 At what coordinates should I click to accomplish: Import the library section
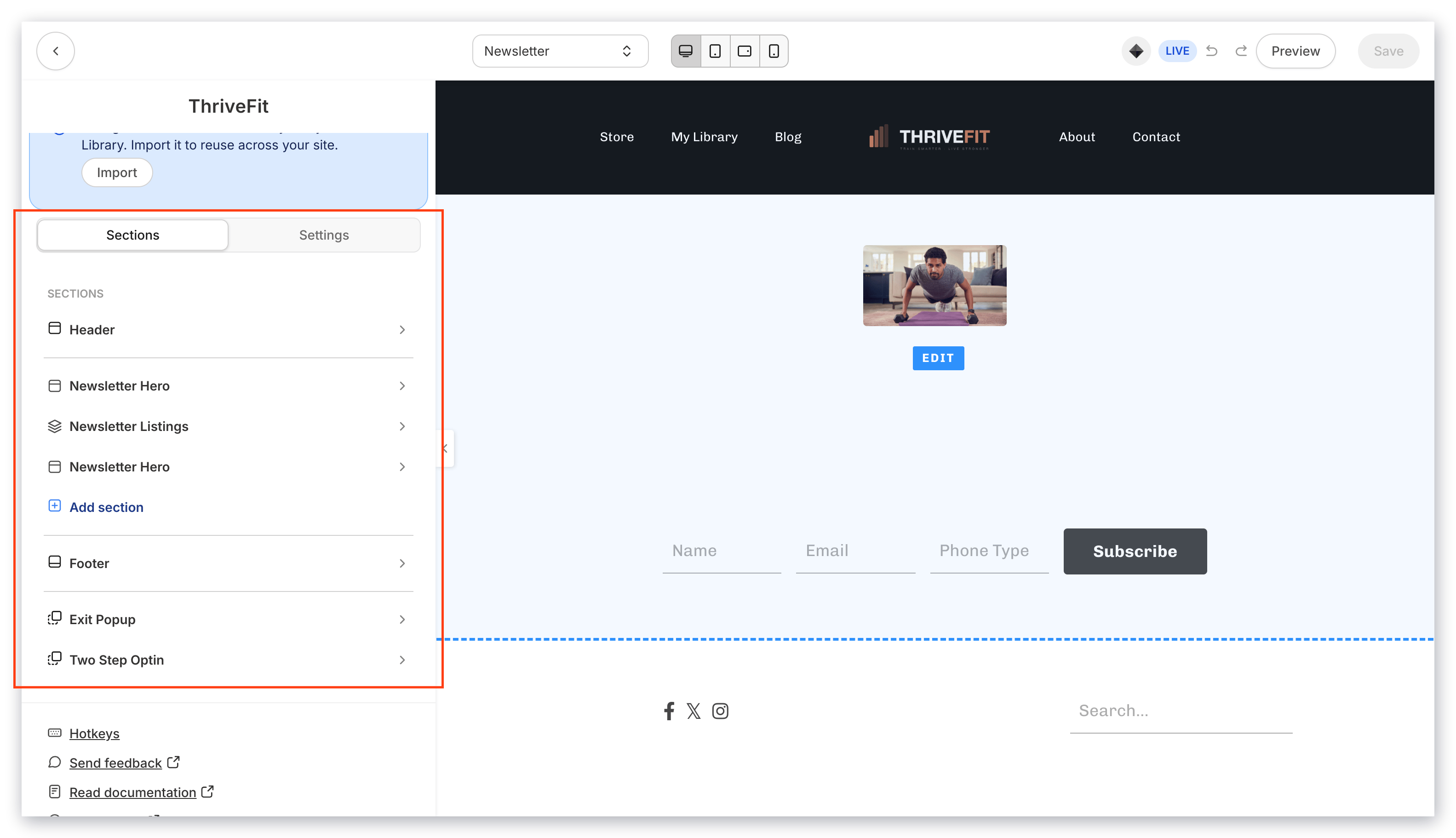click(117, 172)
